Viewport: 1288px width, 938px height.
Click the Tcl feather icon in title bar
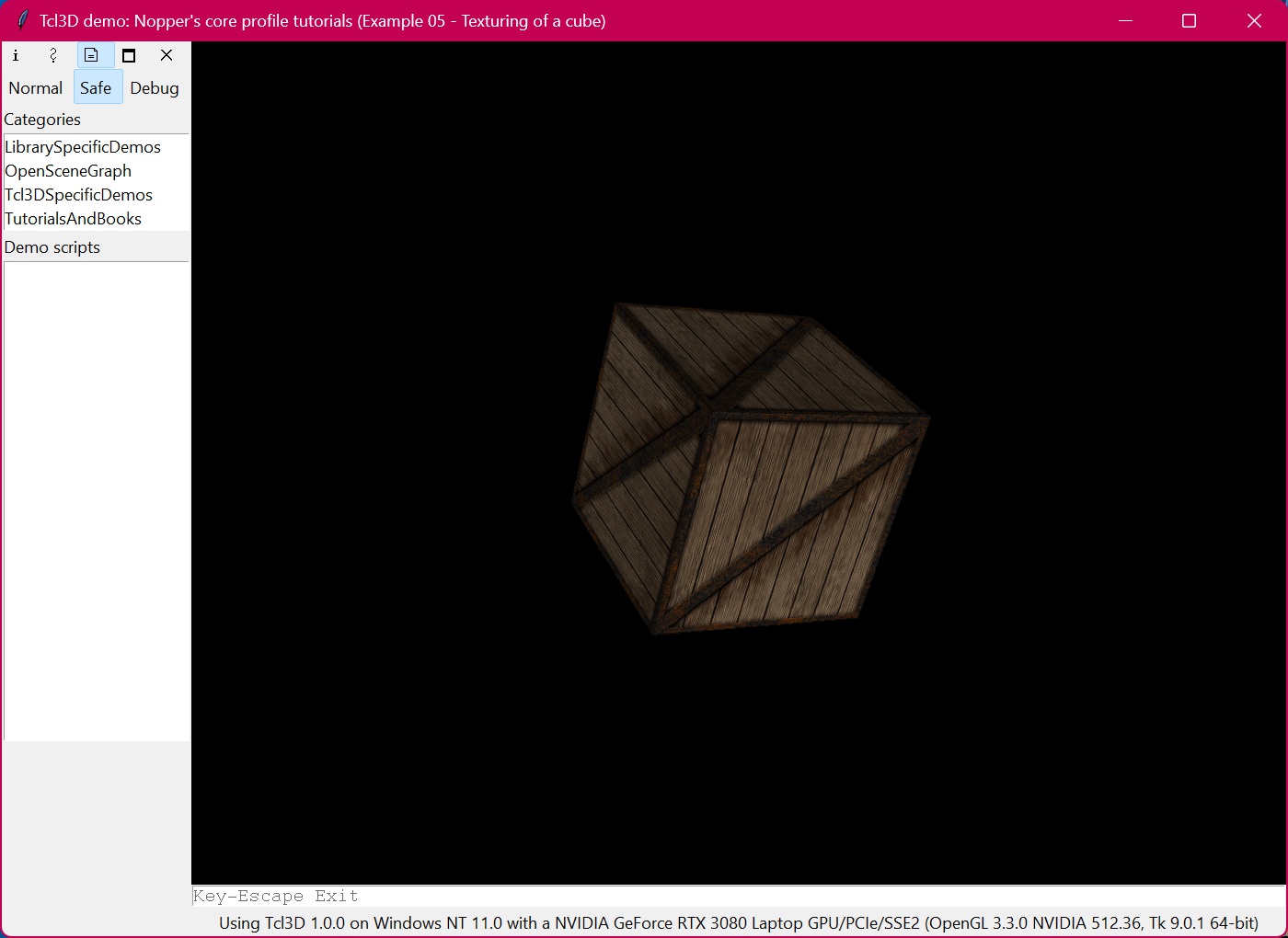[x=22, y=20]
